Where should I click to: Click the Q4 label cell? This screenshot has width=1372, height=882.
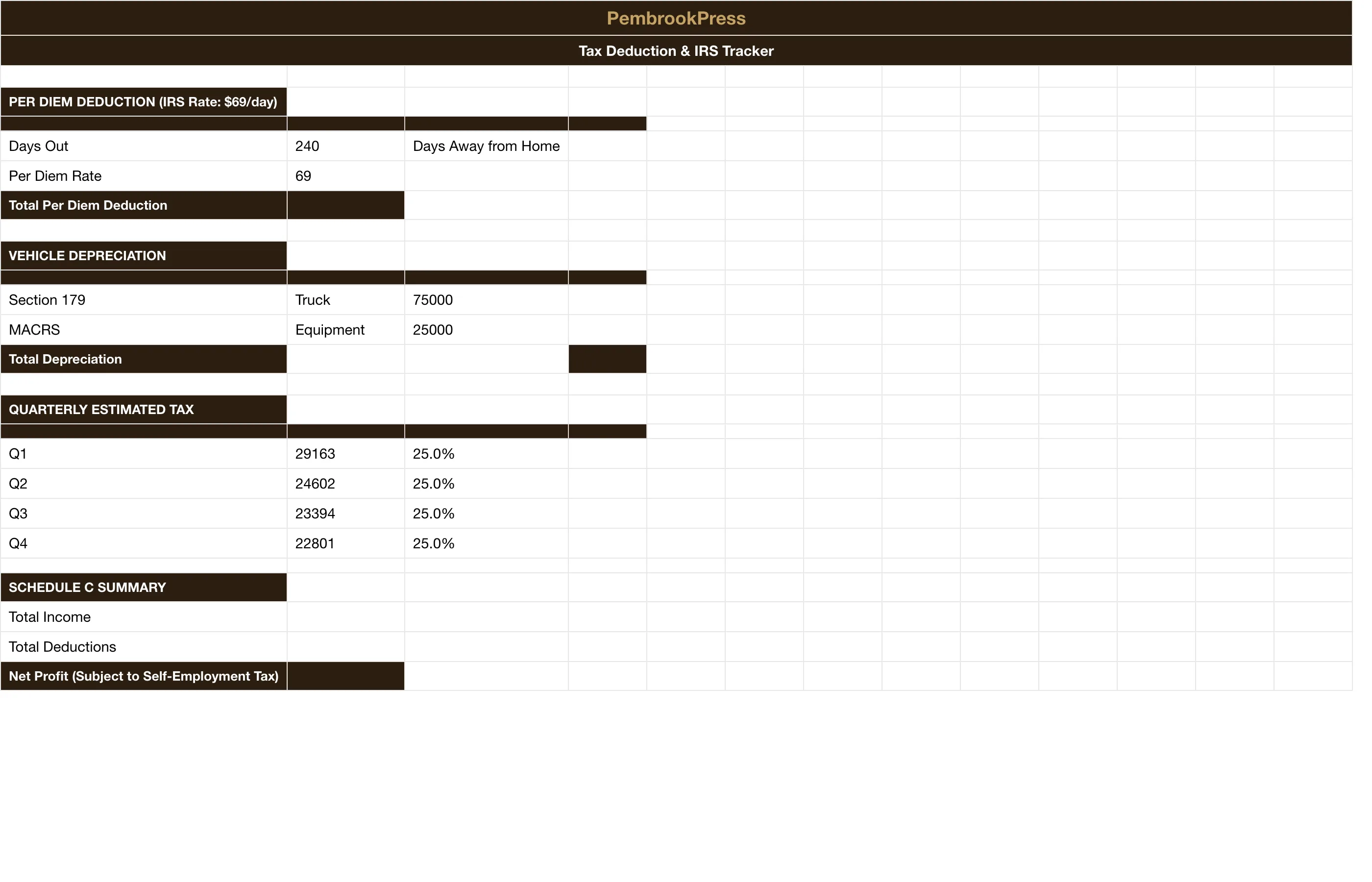point(144,543)
